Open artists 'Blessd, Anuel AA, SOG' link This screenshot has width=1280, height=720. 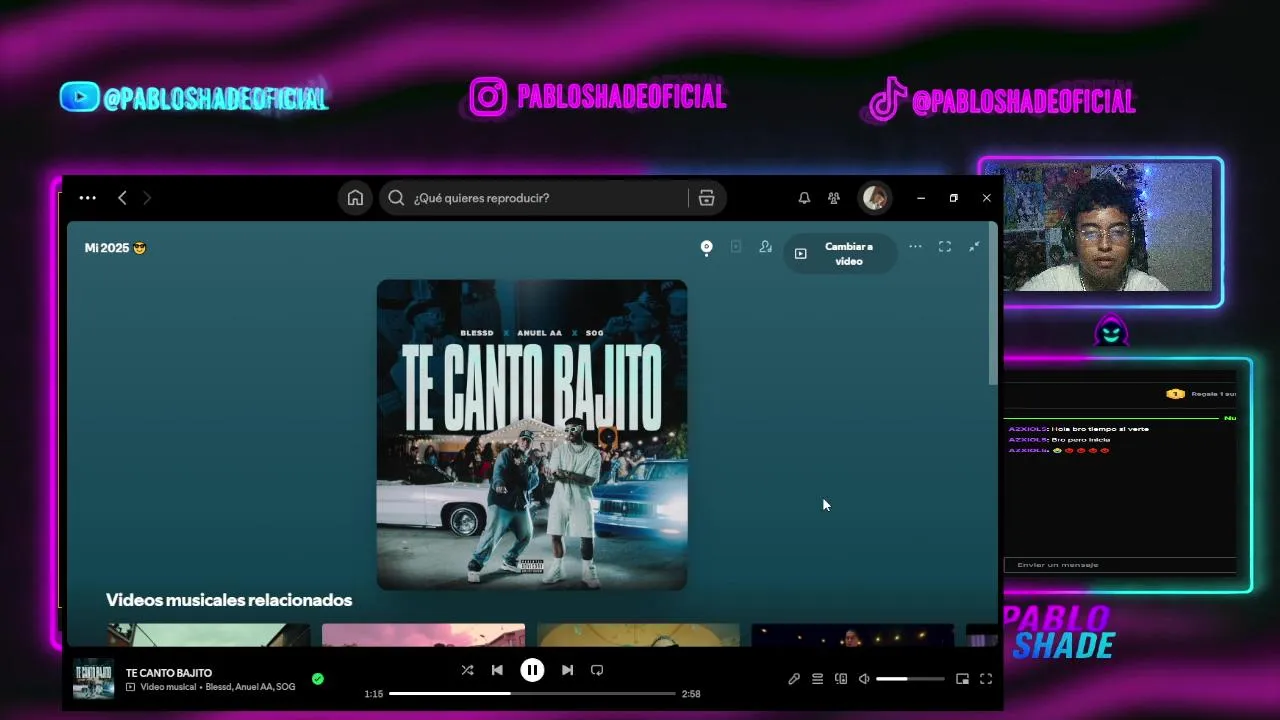point(250,688)
